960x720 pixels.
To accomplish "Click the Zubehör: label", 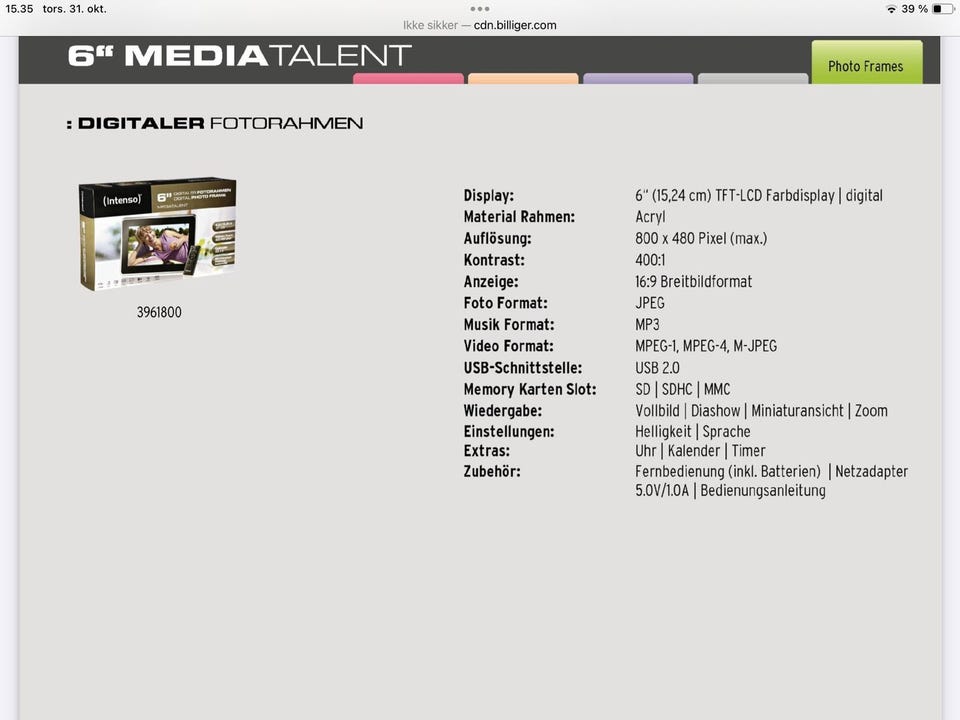I will [x=492, y=471].
